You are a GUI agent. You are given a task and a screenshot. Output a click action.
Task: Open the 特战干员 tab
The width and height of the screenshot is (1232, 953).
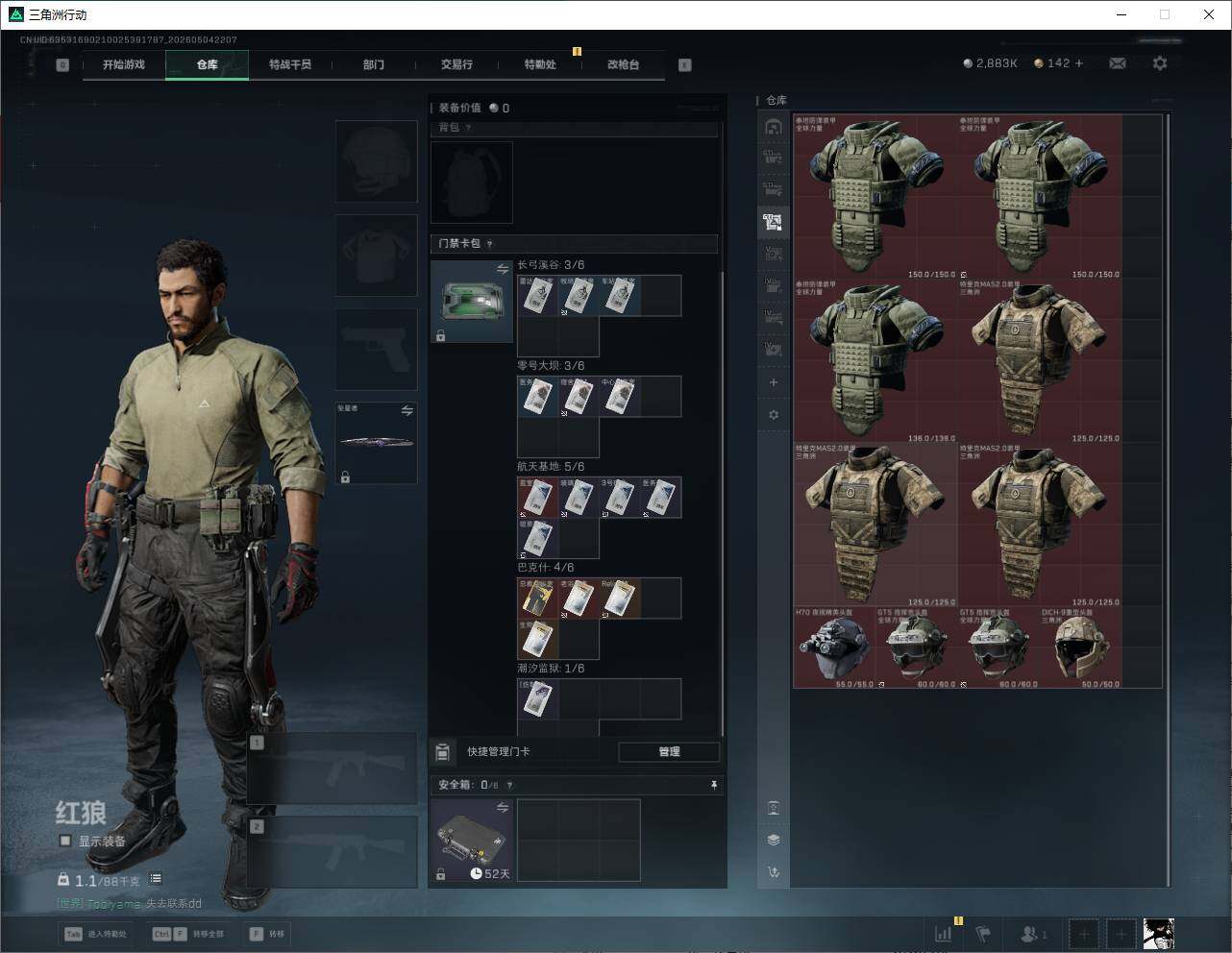click(290, 64)
